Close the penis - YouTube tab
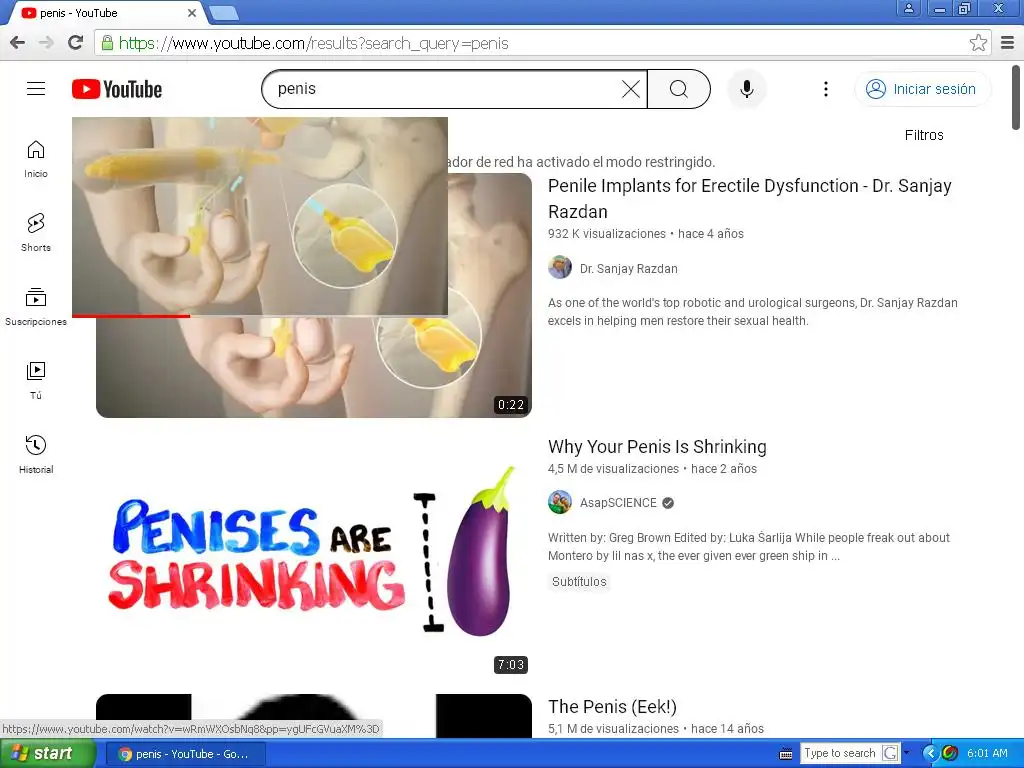Screen dimensions: 1024x768 pos(192,12)
